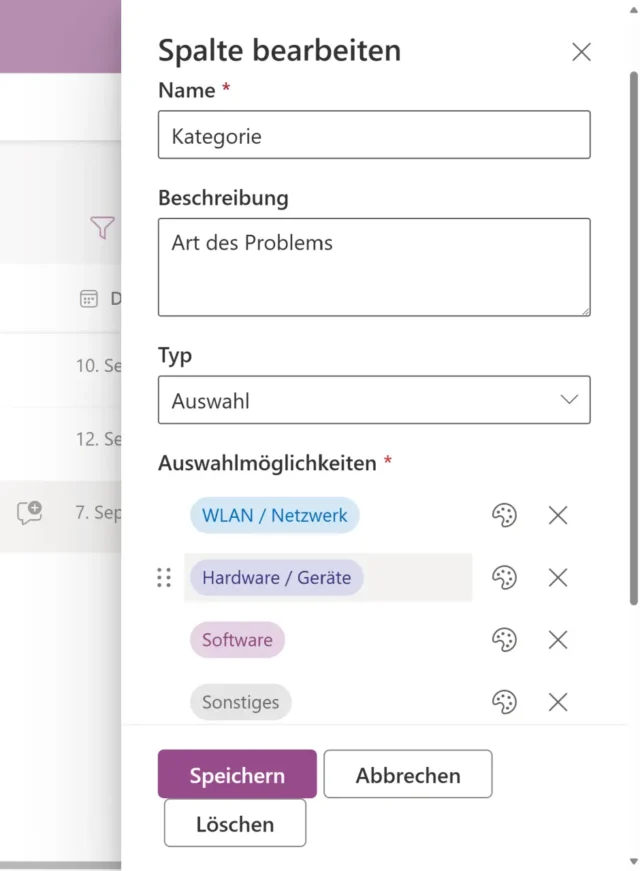Click the add comment icon in list row
640x871 pixels.
coord(30,513)
